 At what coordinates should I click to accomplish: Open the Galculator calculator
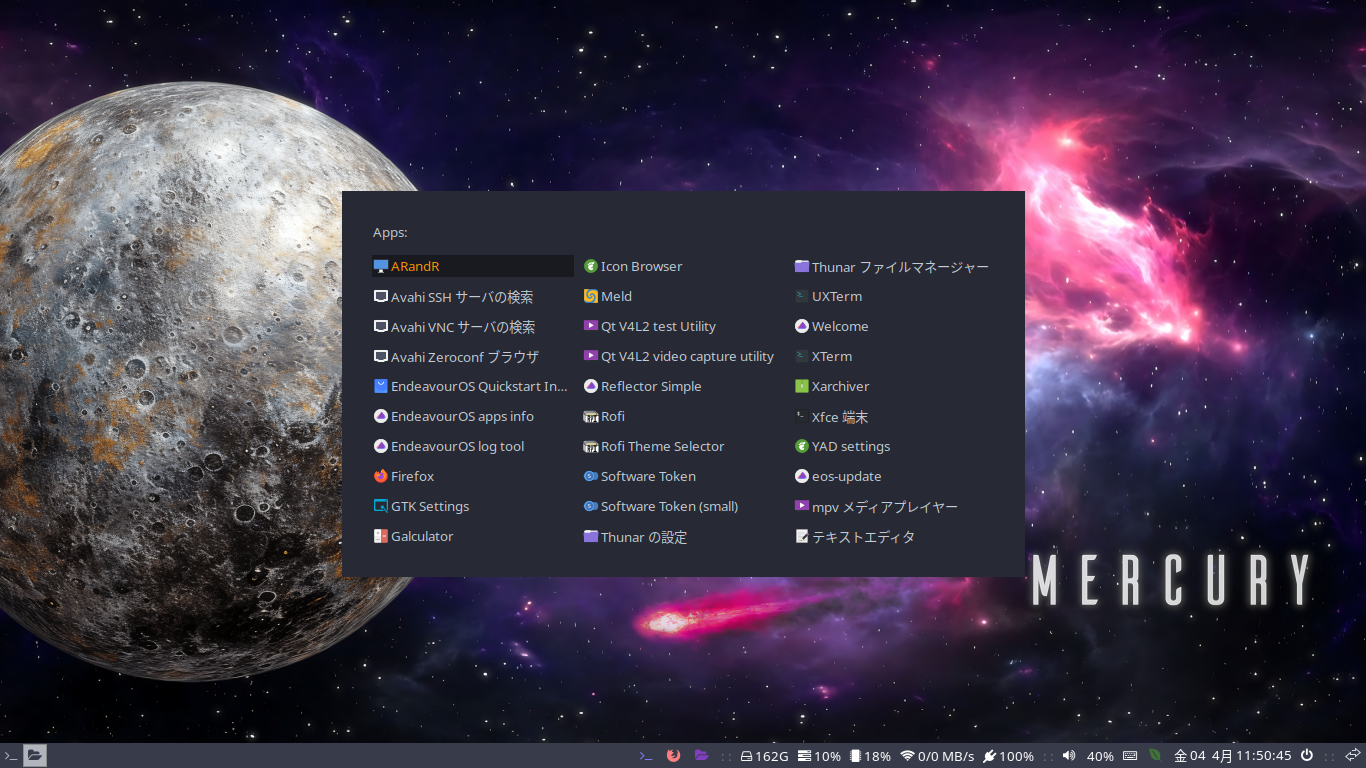422,536
